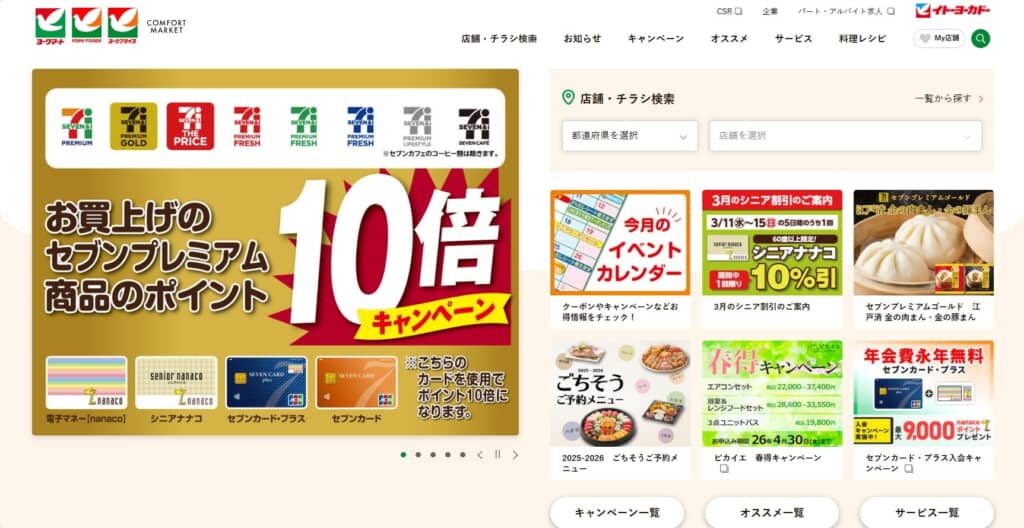Pause the banner carousel
Image resolution: width=1024 pixels, height=528 pixels.
pyautogui.click(x=498, y=455)
